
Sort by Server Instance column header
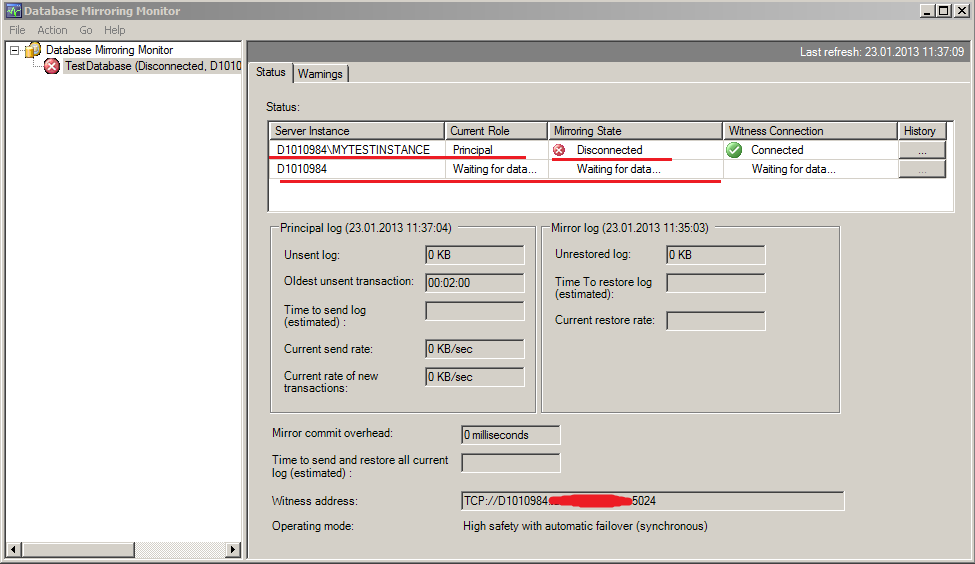[356, 131]
